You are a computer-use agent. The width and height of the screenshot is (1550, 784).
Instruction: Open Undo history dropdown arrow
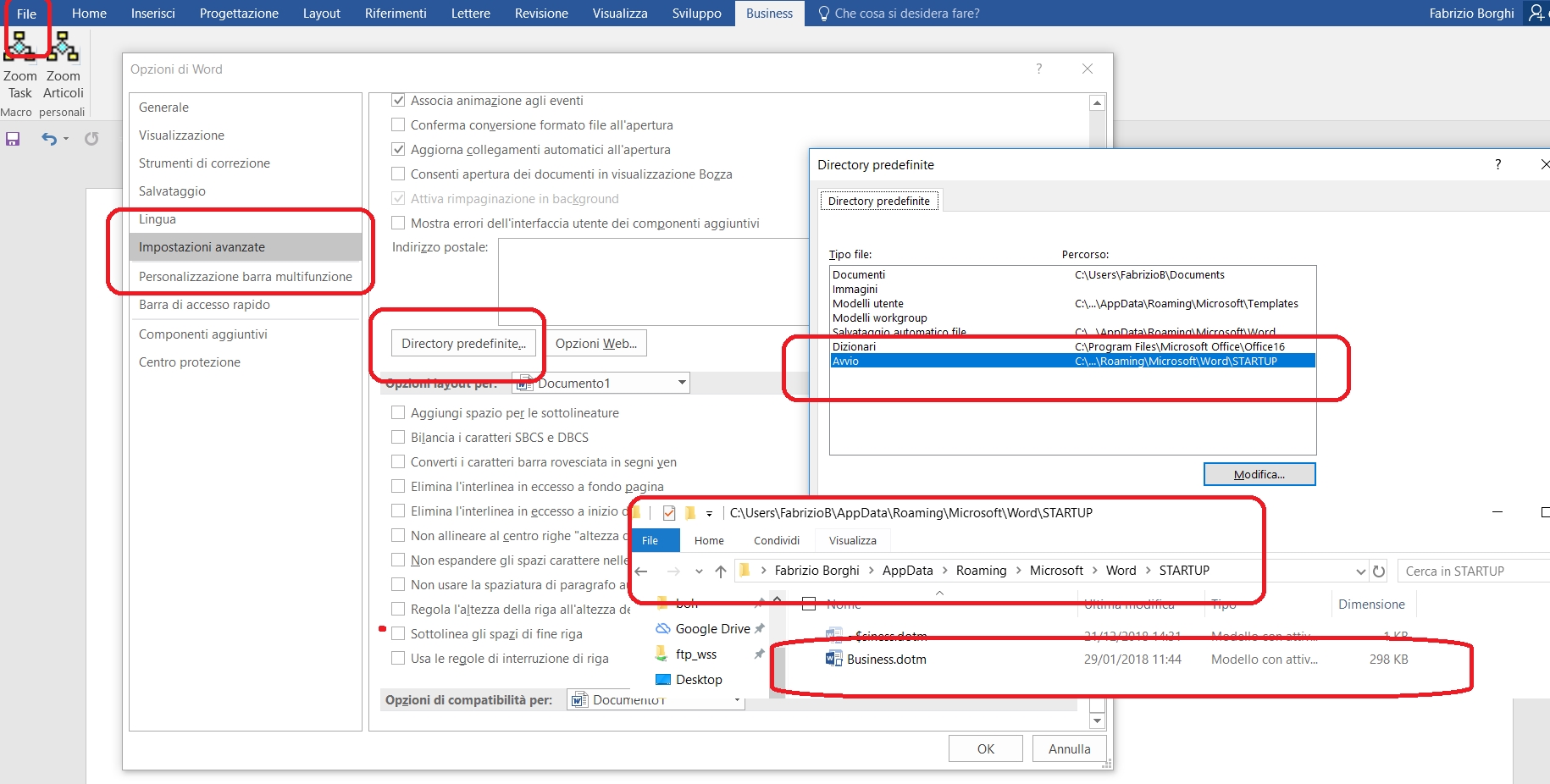tap(66, 139)
